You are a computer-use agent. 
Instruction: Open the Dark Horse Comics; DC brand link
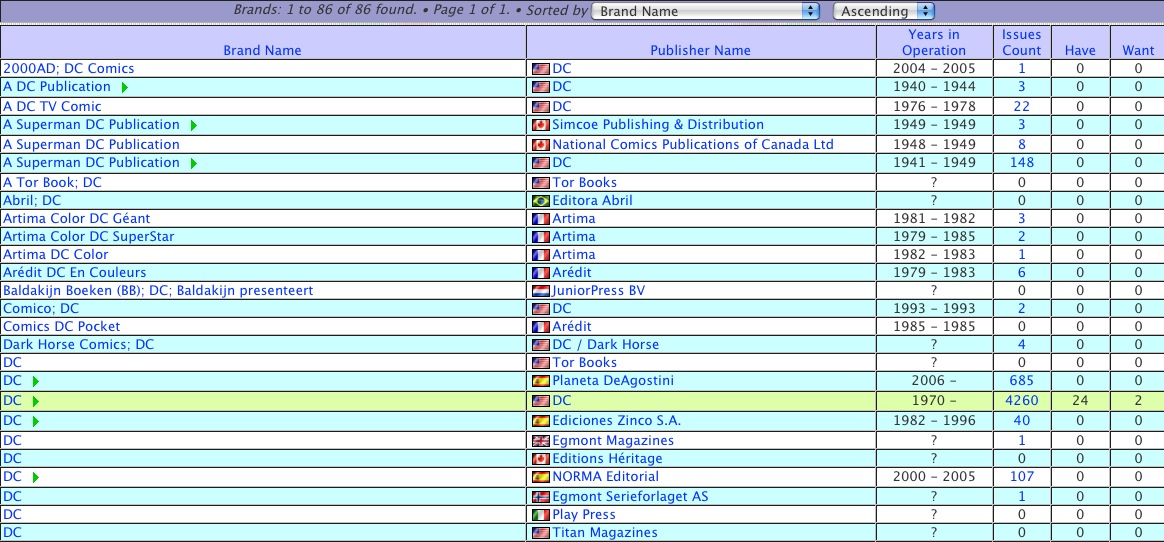pos(79,345)
